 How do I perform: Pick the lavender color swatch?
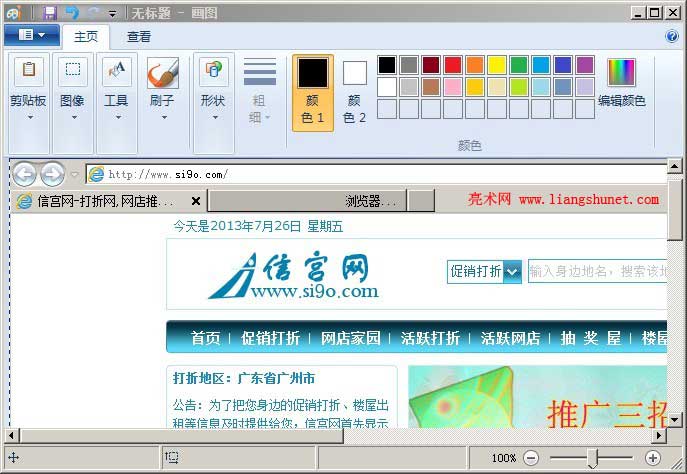(584, 87)
